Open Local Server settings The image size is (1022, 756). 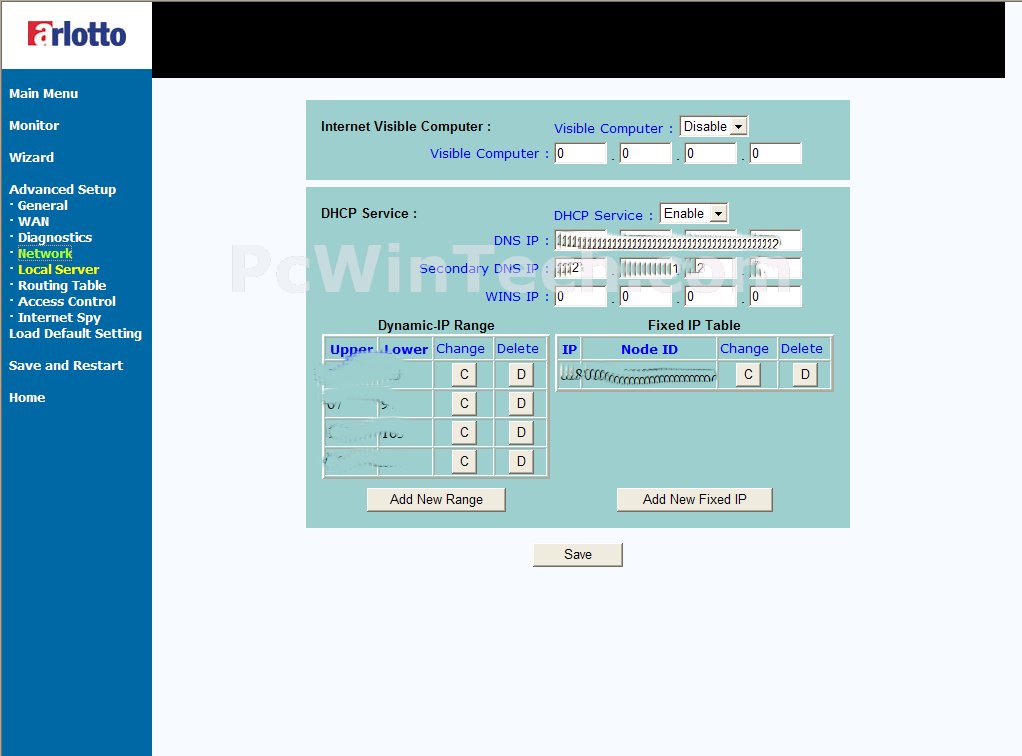tap(59, 269)
